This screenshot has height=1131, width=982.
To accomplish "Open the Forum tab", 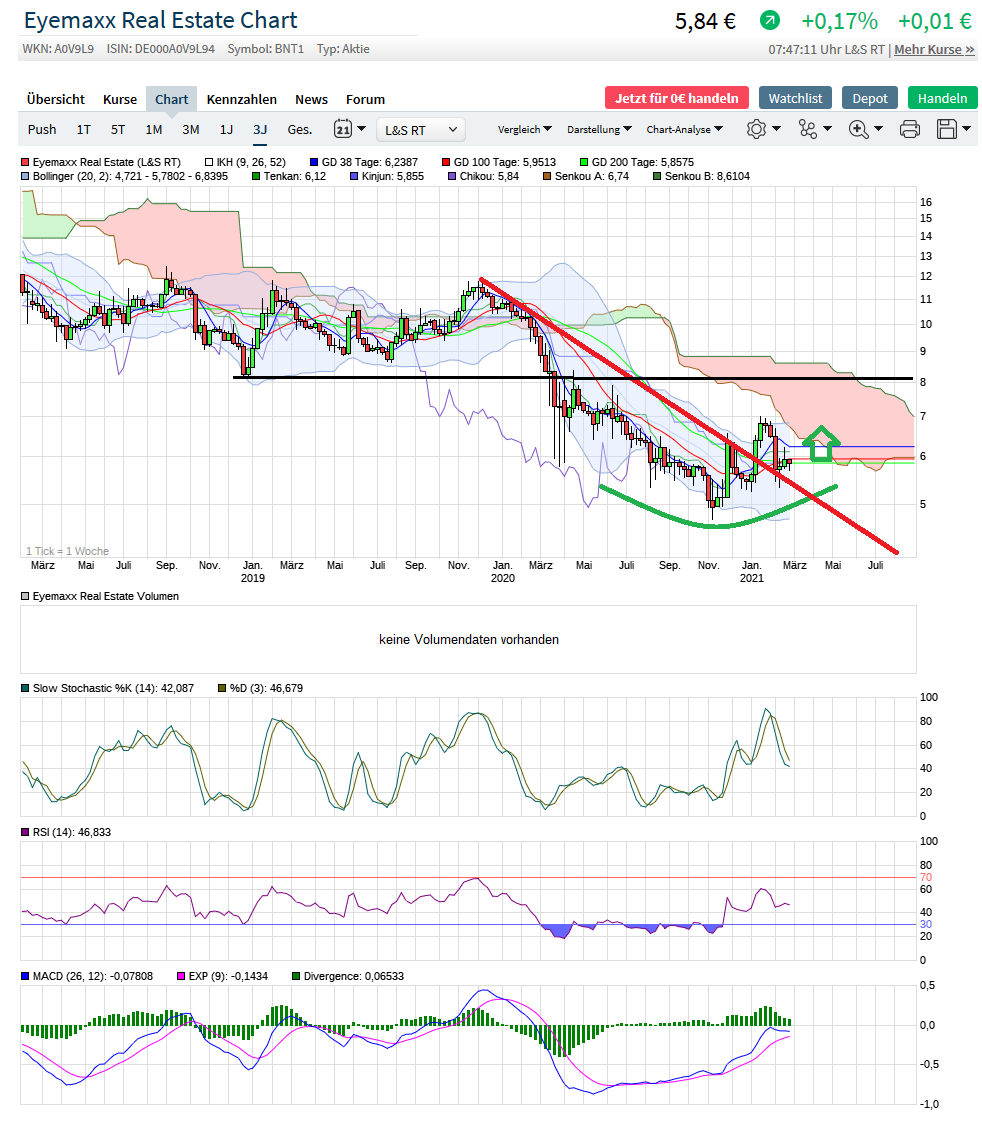I will click(x=365, y=99).
